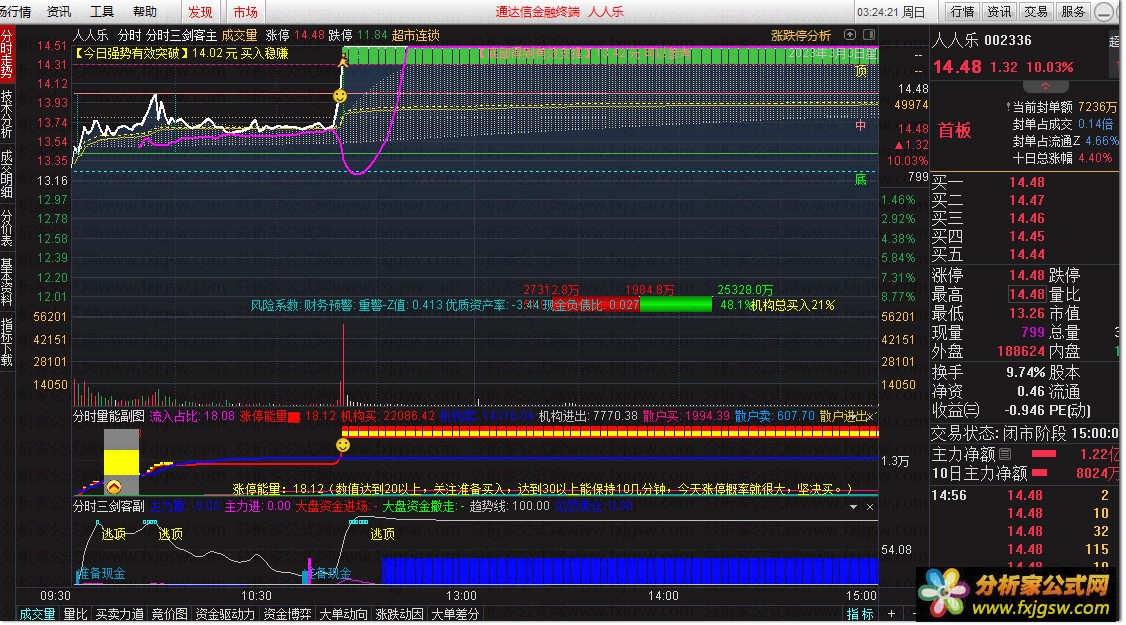
Task: Click the smiley face in 分时量能副图 pane
Action: (343, 445)
